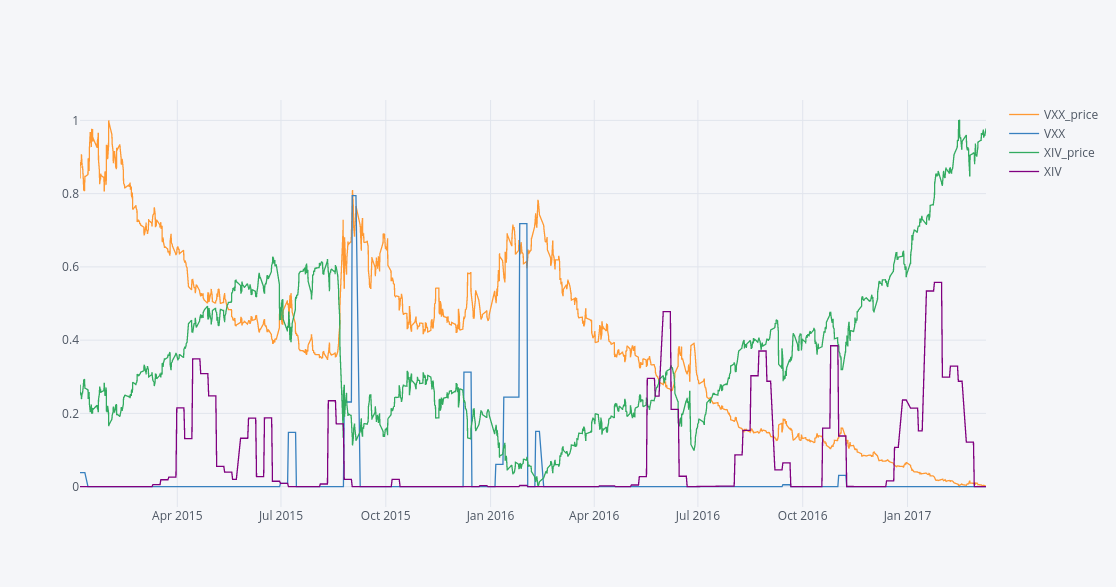
Task: Select the Apr 2016 x-axis tick label
Action: (593, 516)
